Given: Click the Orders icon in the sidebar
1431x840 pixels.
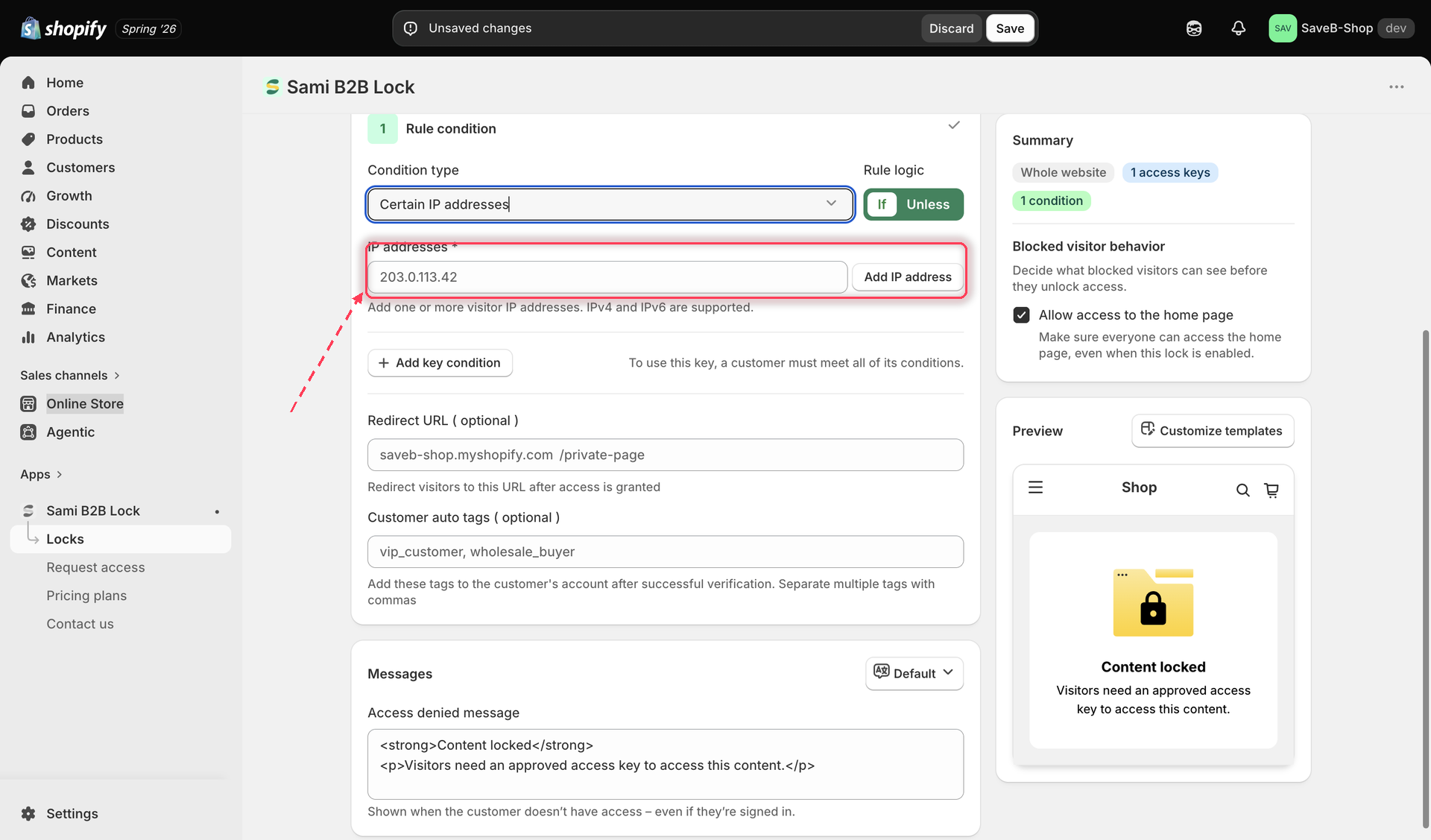Looking at the screenshot, I should [x=28, y=111].
